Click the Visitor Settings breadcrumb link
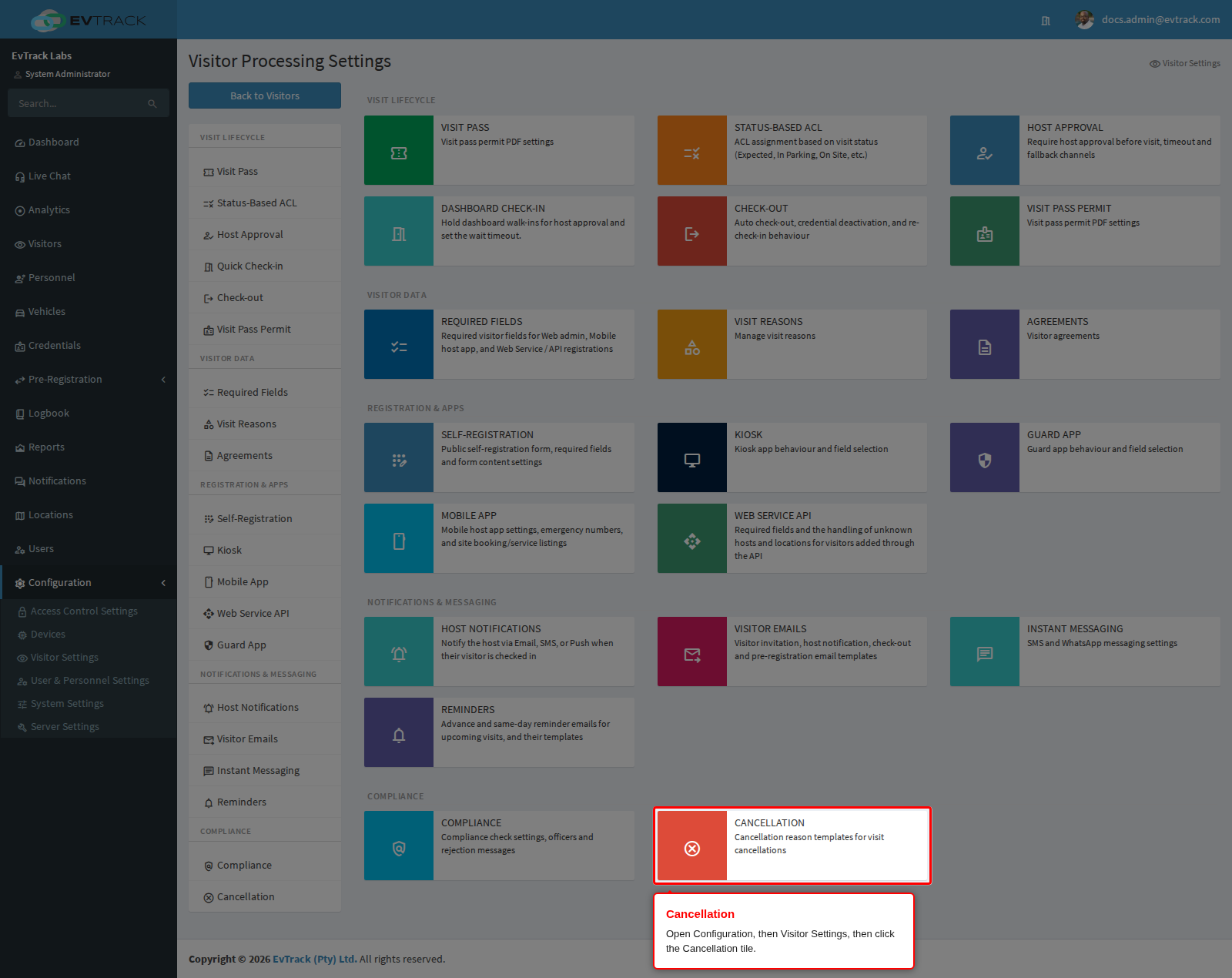This screenshot has height=978, width=1232. click(x=1184, y=63)
